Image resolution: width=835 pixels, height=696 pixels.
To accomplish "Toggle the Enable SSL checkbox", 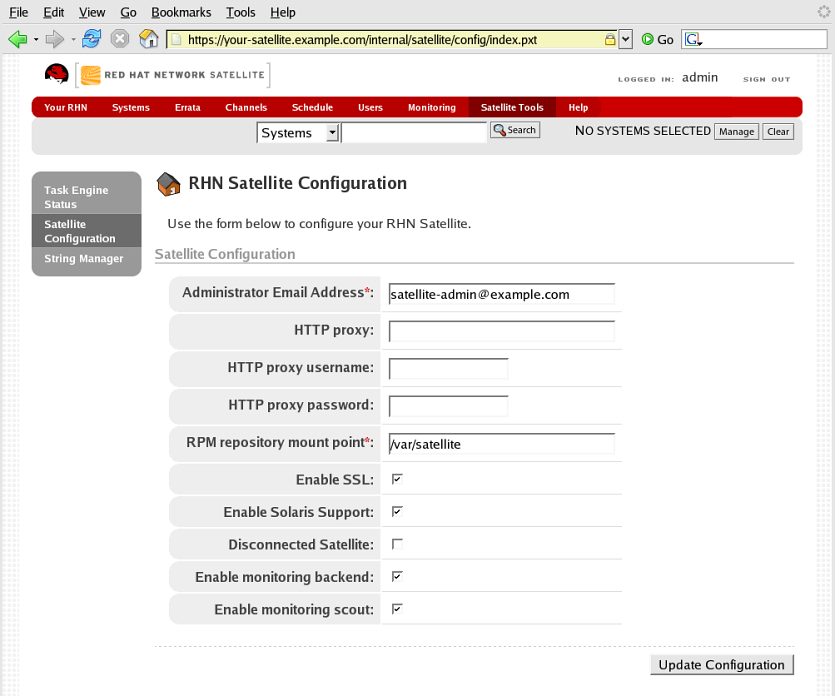I will 397,479.
